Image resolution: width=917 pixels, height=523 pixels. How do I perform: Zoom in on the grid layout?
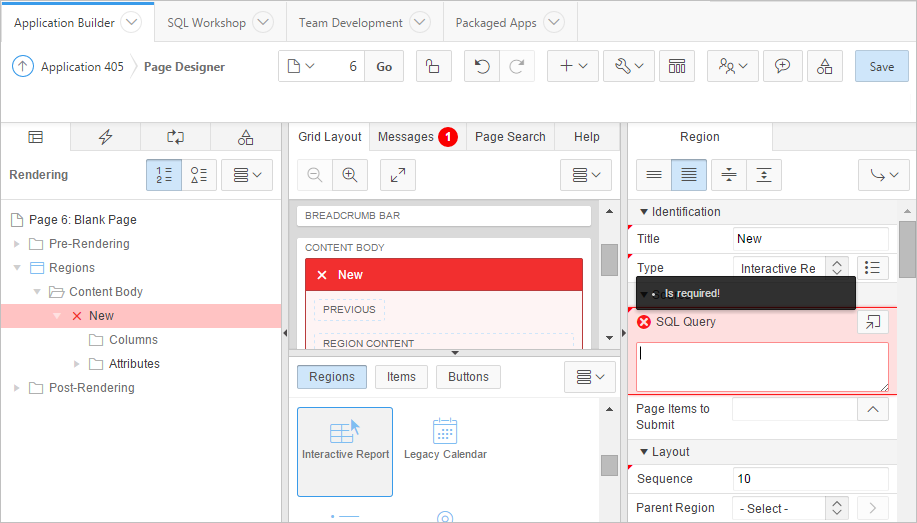click(x=350, y=175)
